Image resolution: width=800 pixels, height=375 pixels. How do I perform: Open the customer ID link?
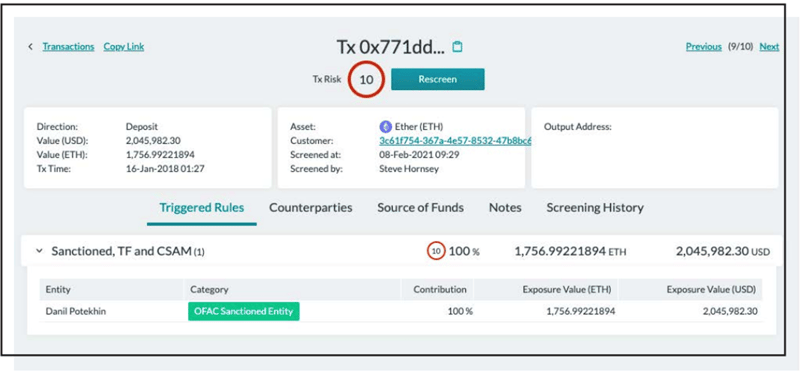[x=455, y=141]
